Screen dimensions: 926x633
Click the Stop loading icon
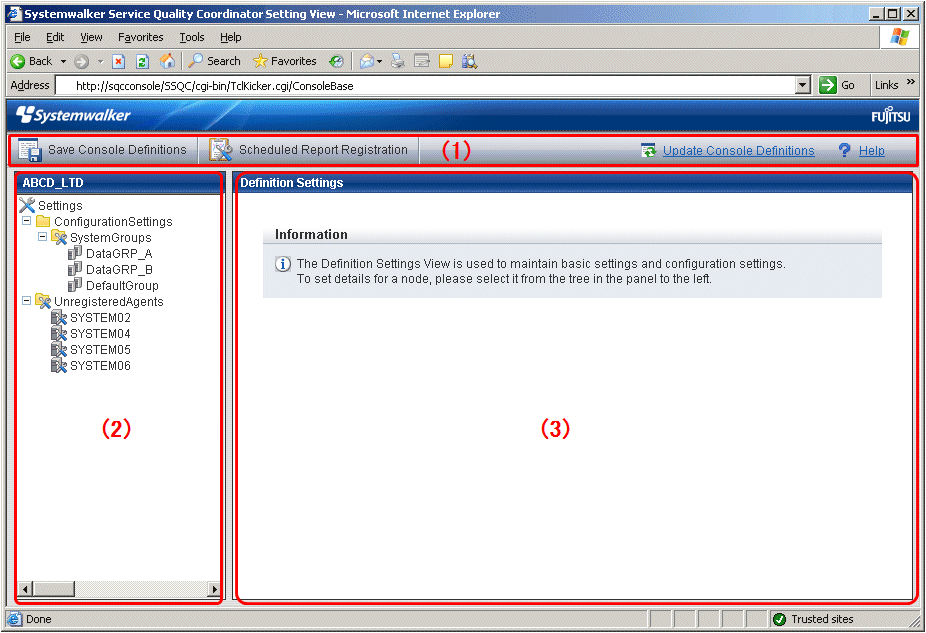[119, 61]
